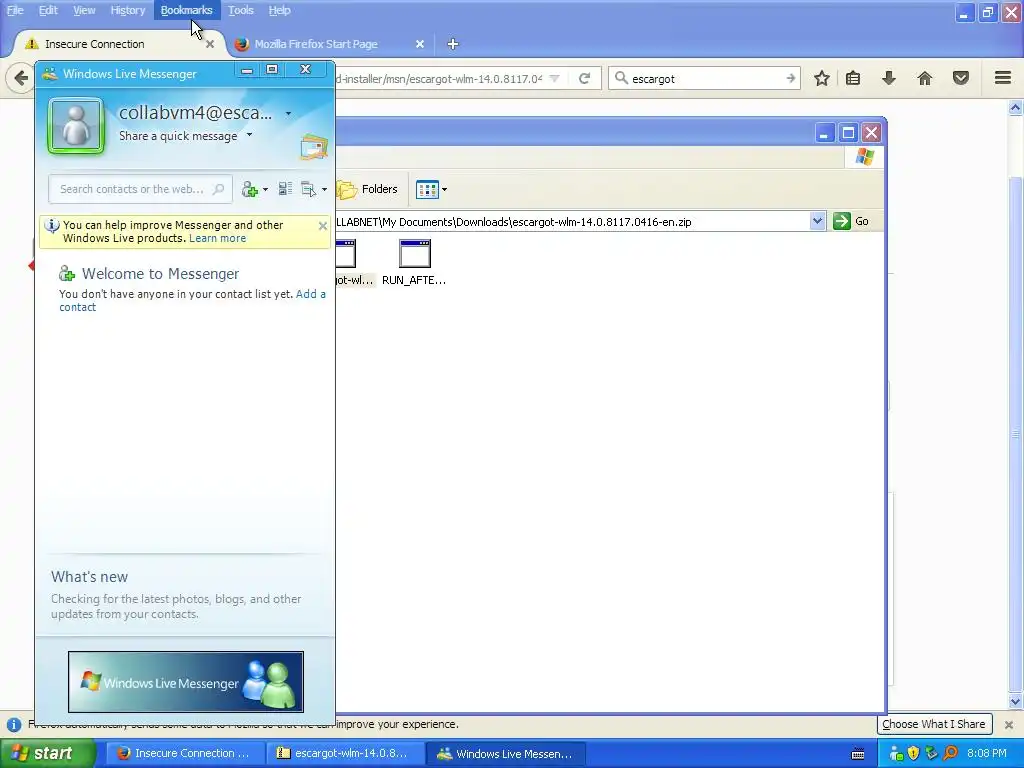Focus the Search contacts or the web field
Image resolution: width=1024 pixels, height=768 pixels.
pyautogui.click(x=140, y=189)
